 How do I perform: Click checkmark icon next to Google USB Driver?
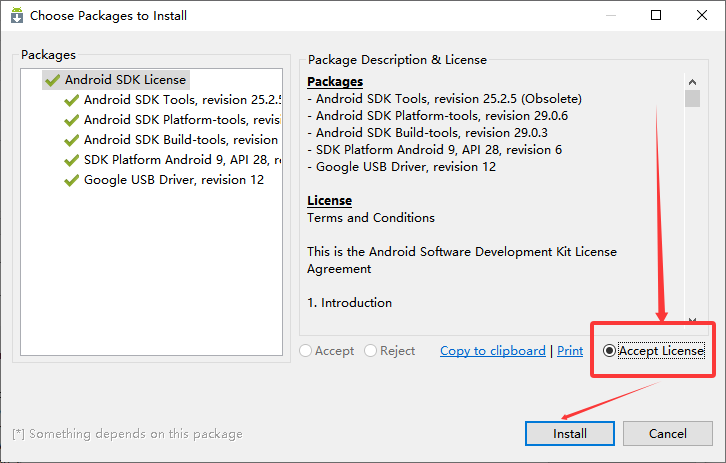click(x=71, y=180)
